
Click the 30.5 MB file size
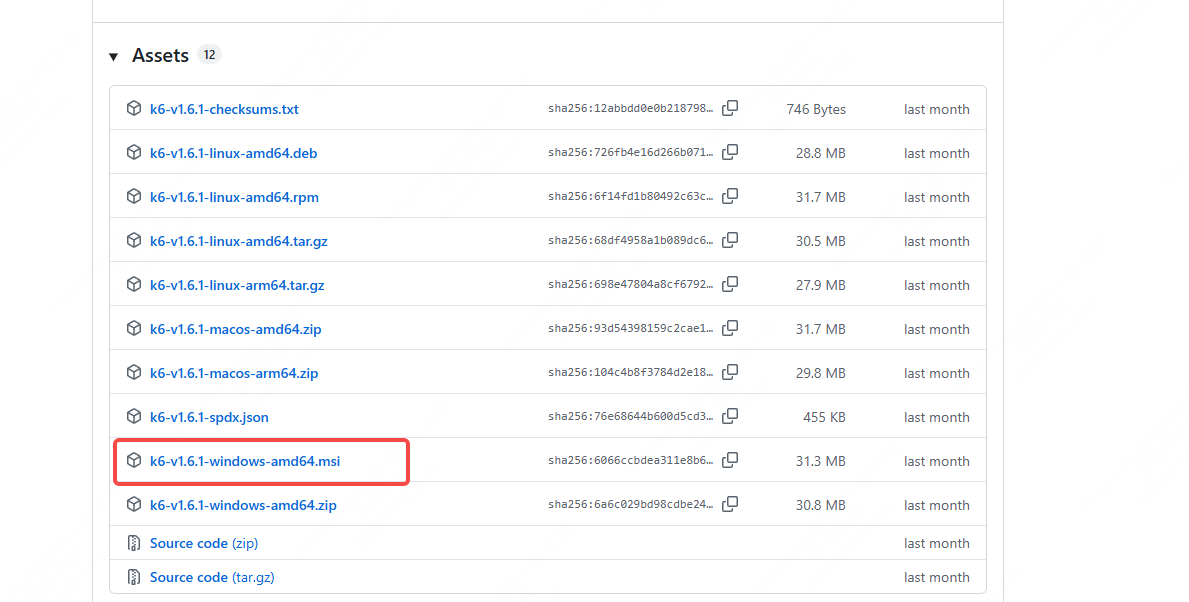point(820,241)
